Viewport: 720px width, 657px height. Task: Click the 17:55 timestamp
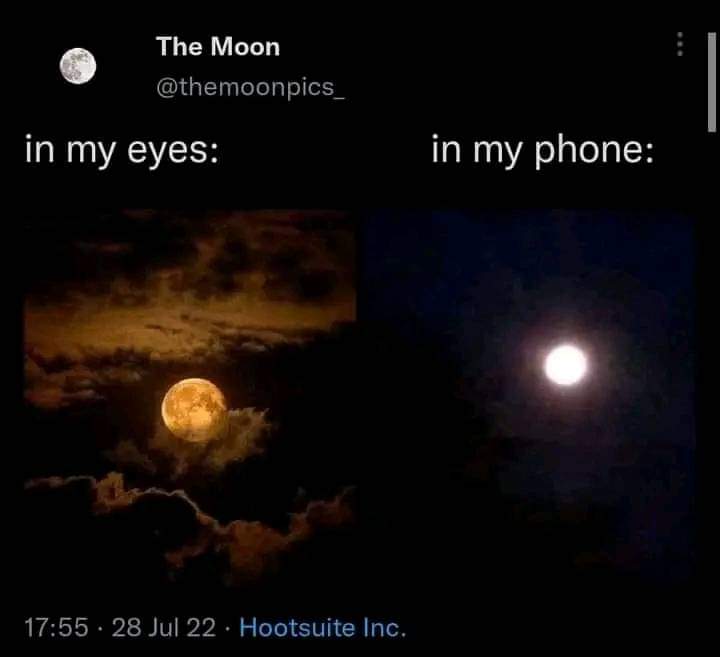(56, 628)
